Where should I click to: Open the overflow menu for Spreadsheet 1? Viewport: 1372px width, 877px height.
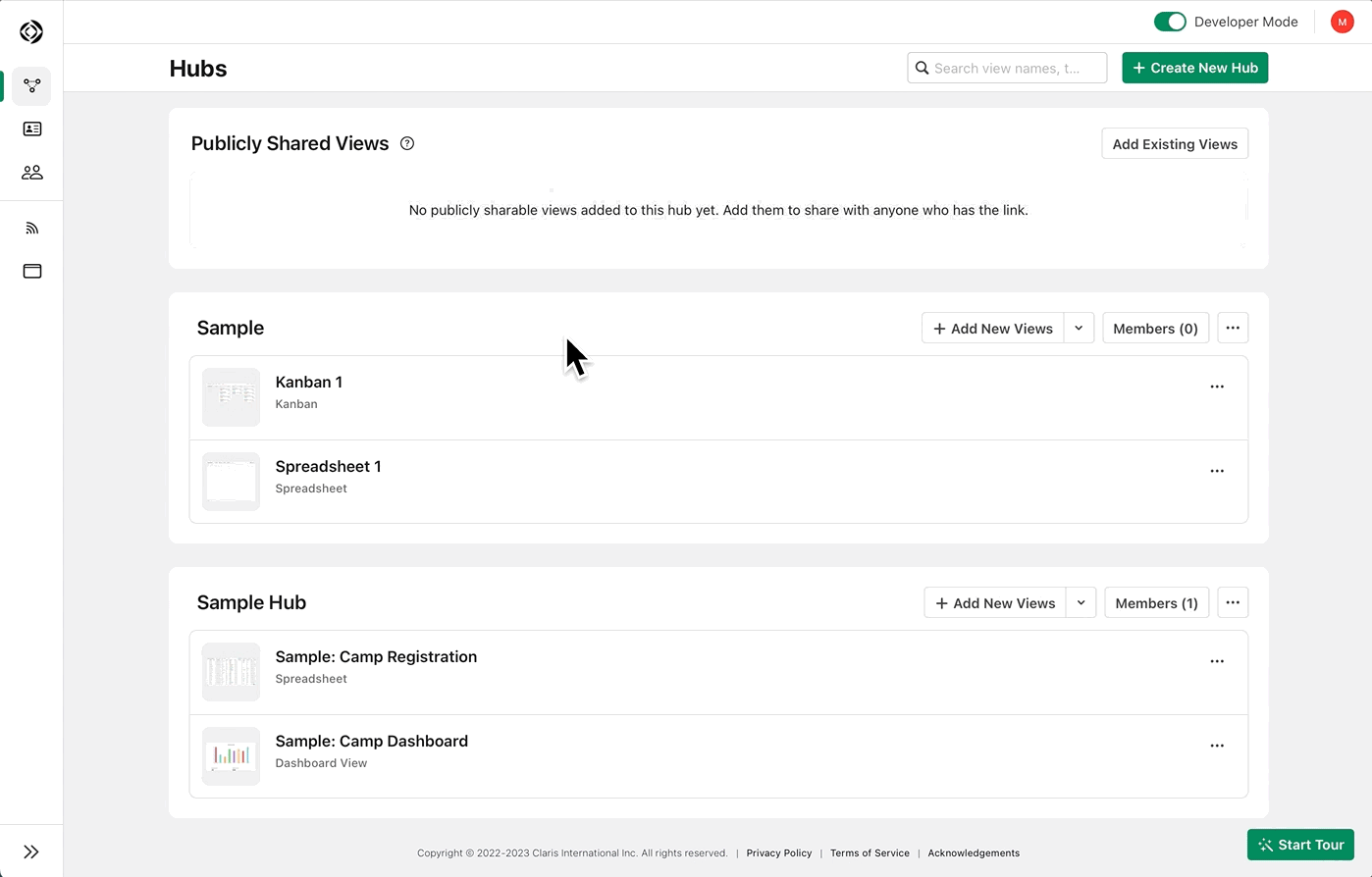click(1217, 470)
